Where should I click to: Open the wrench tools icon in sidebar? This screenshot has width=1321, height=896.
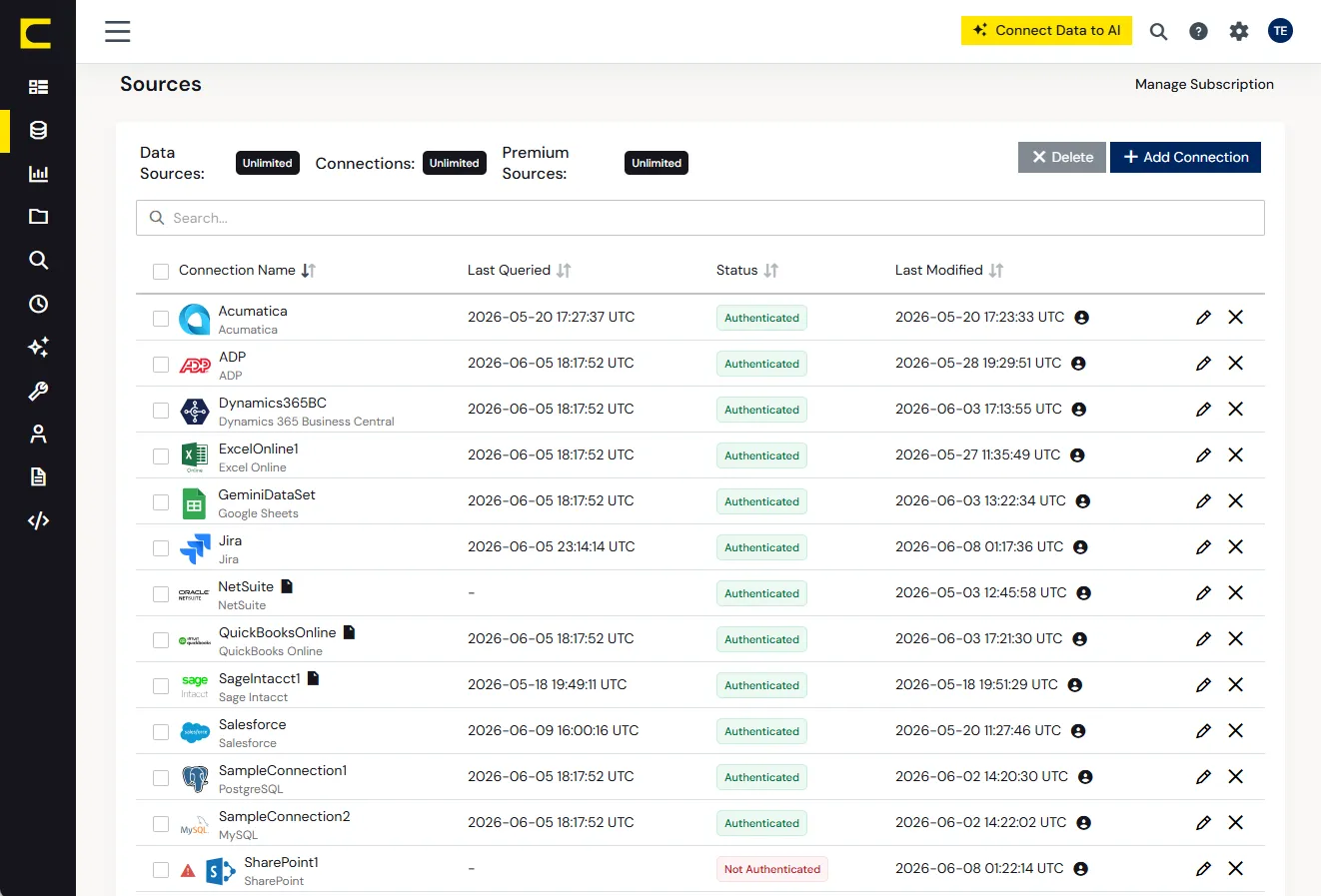coord(38,391)
